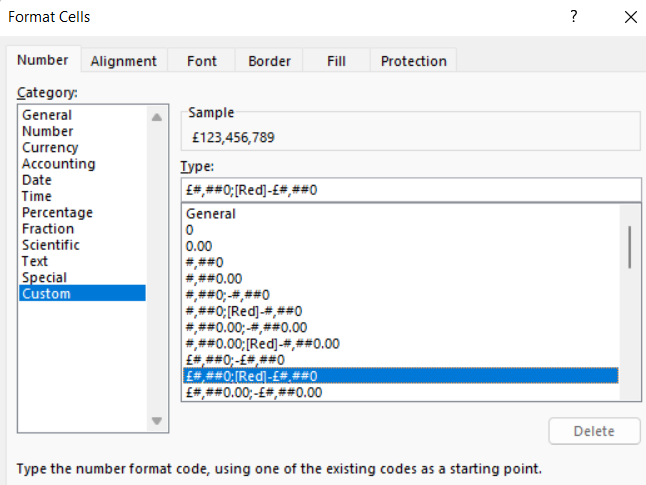The width and height of the screenshot is (646, 485).
Task: Open the Protection tab
Action: click(x=413, y=61)
